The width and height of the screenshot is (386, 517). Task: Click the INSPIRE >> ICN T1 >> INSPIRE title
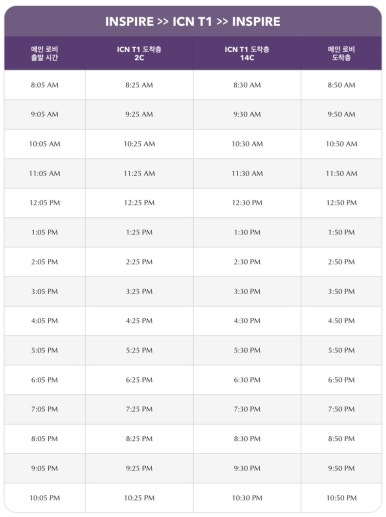click(193, 22)
